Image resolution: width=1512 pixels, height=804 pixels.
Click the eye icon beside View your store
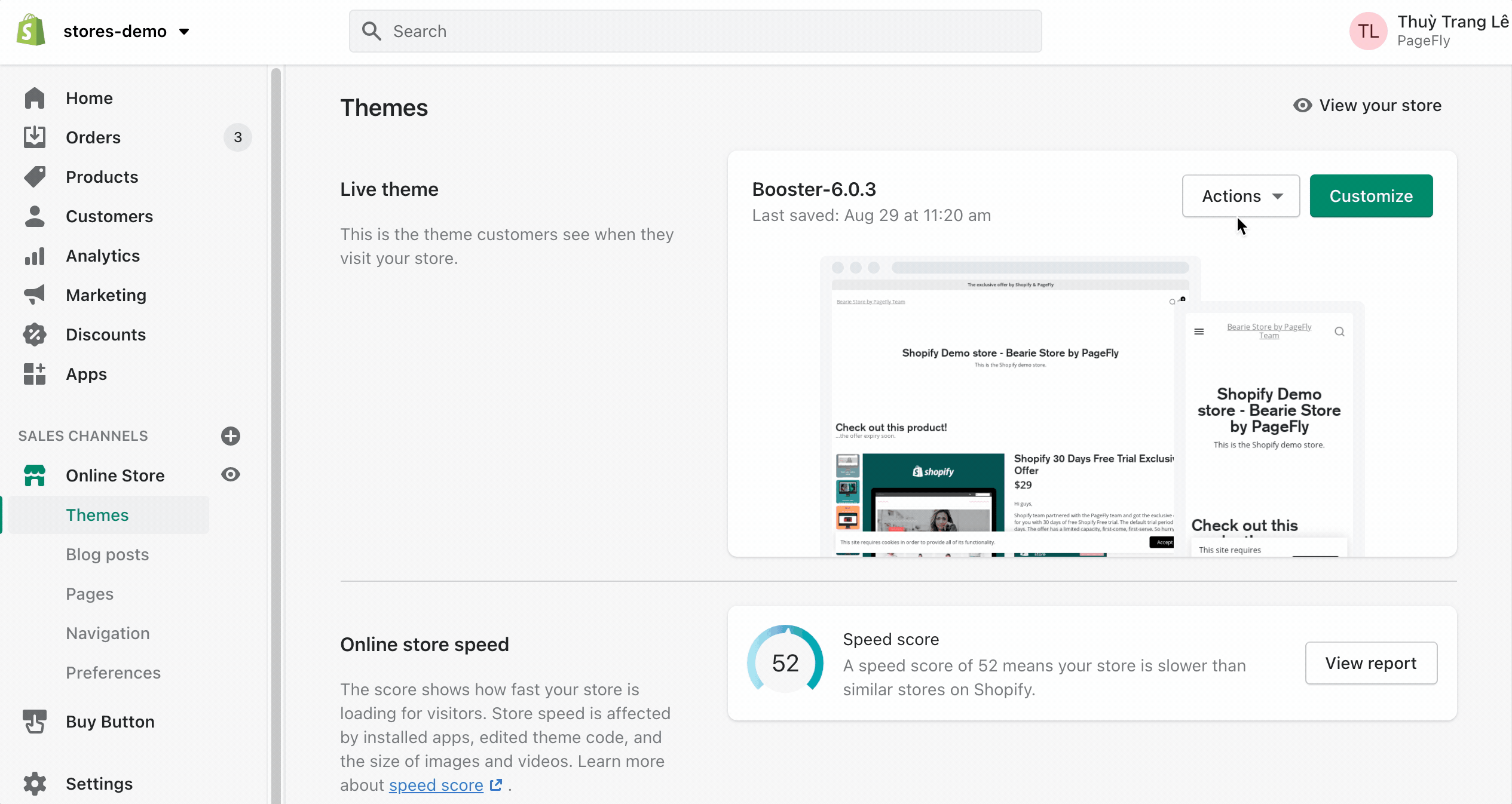pos(1303,105)
